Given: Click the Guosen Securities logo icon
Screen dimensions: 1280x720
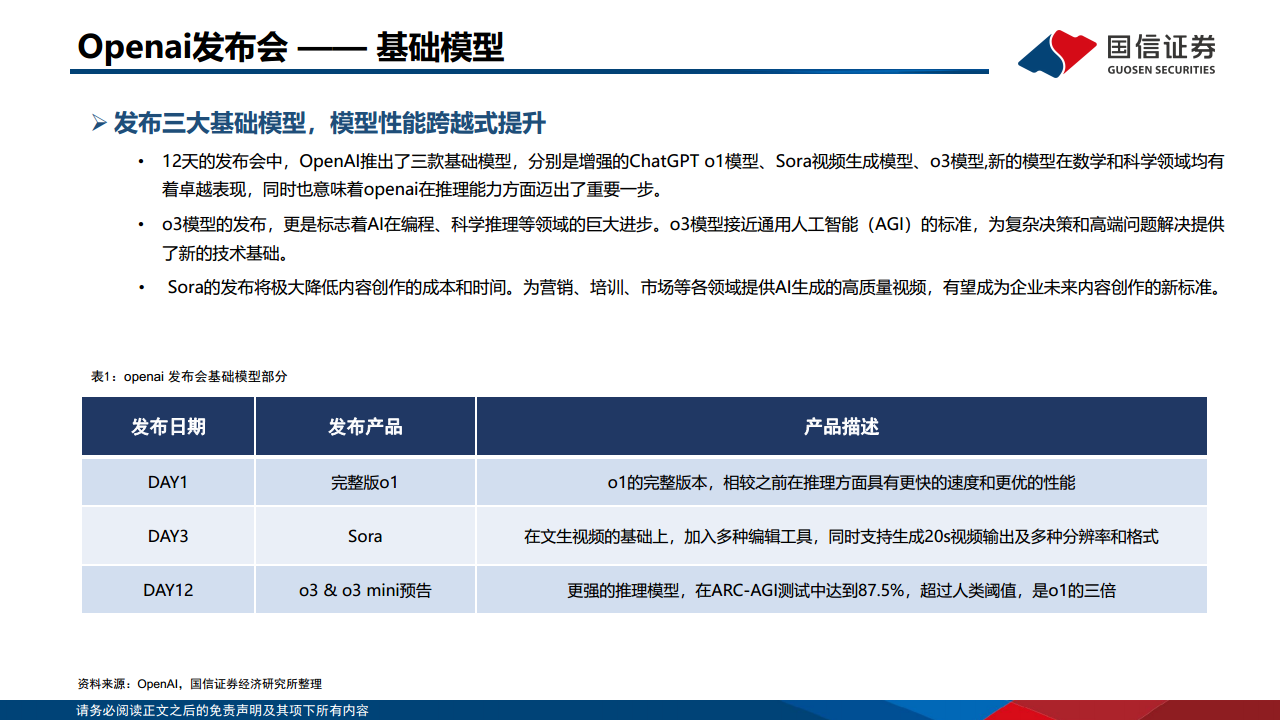Looking at the screenshot, I should tap(1057, 52).
